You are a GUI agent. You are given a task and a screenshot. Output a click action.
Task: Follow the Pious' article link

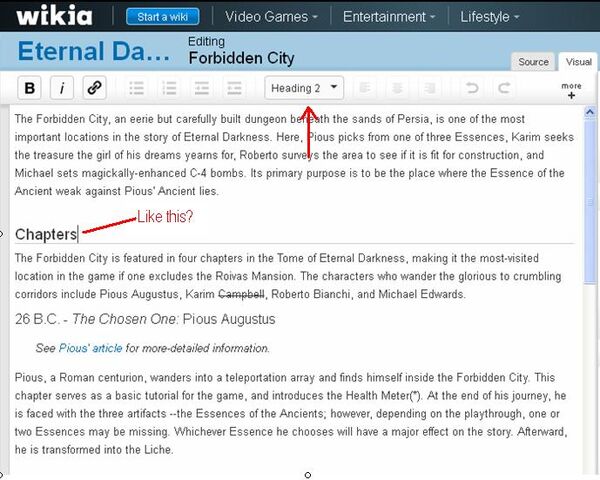[x=91, y=348]
